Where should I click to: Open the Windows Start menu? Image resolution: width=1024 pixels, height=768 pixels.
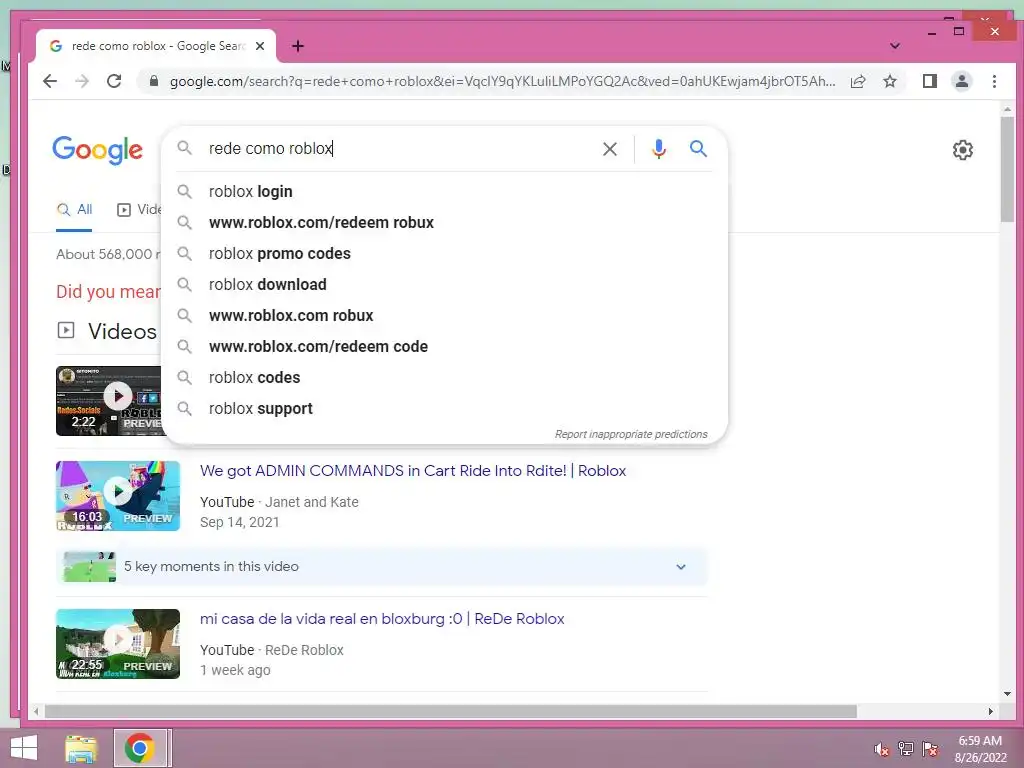point(24,748)
